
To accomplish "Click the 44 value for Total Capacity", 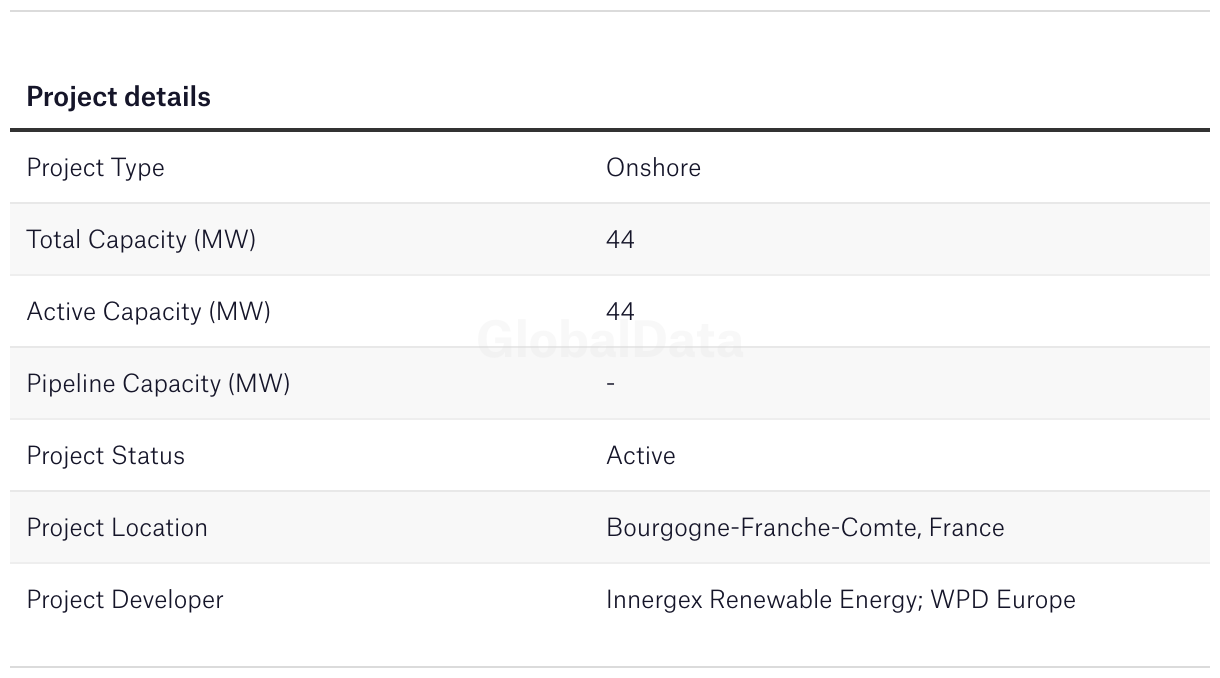I will coord(620,239).
